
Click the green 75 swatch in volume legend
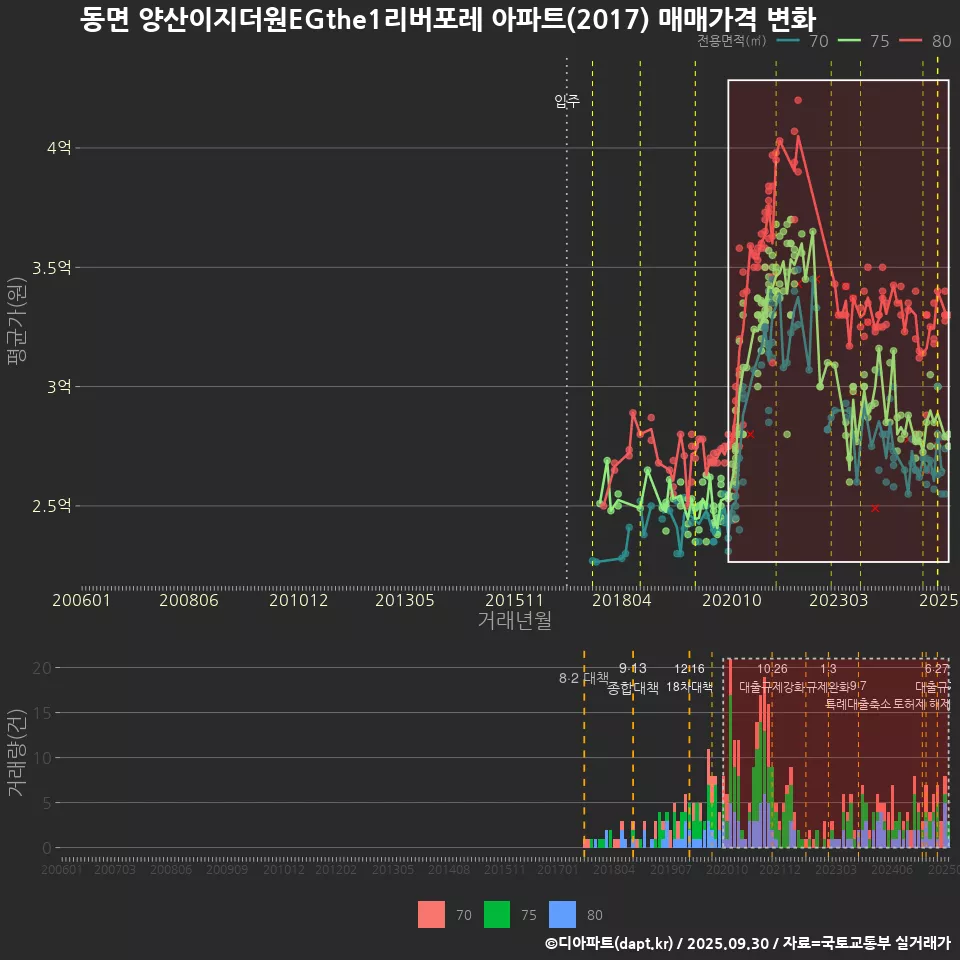(497, 914)
